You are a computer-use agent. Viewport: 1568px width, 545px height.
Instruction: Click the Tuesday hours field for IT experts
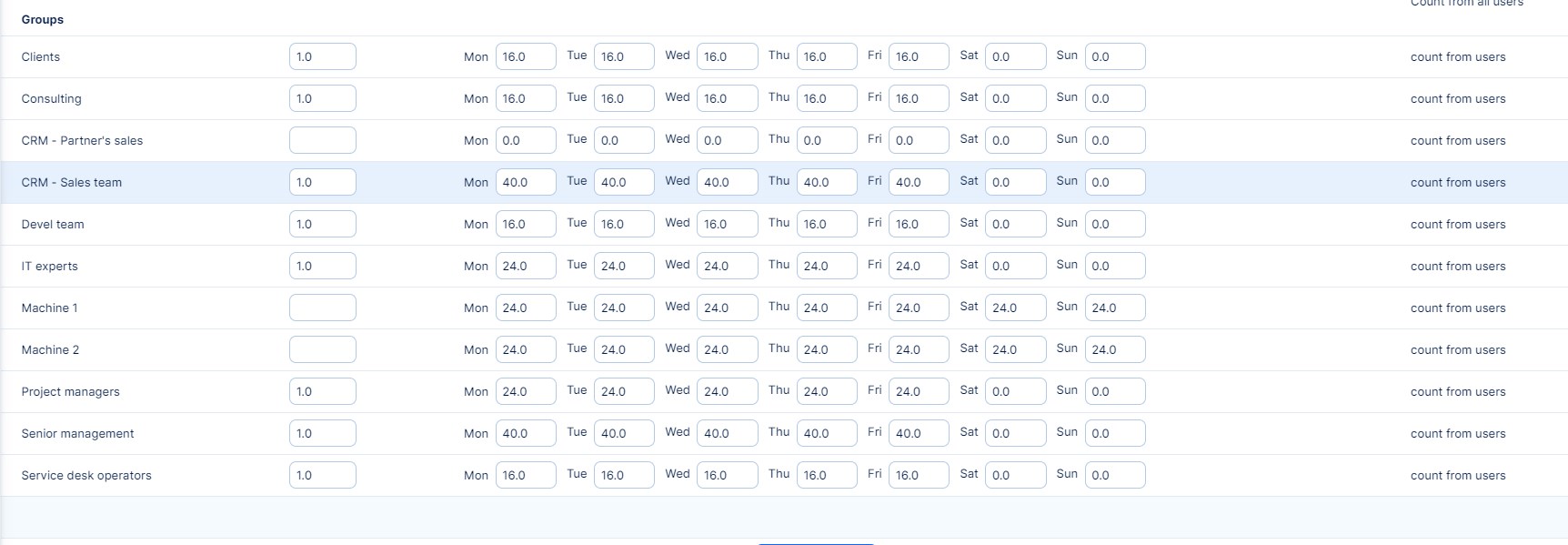[623, 266]
